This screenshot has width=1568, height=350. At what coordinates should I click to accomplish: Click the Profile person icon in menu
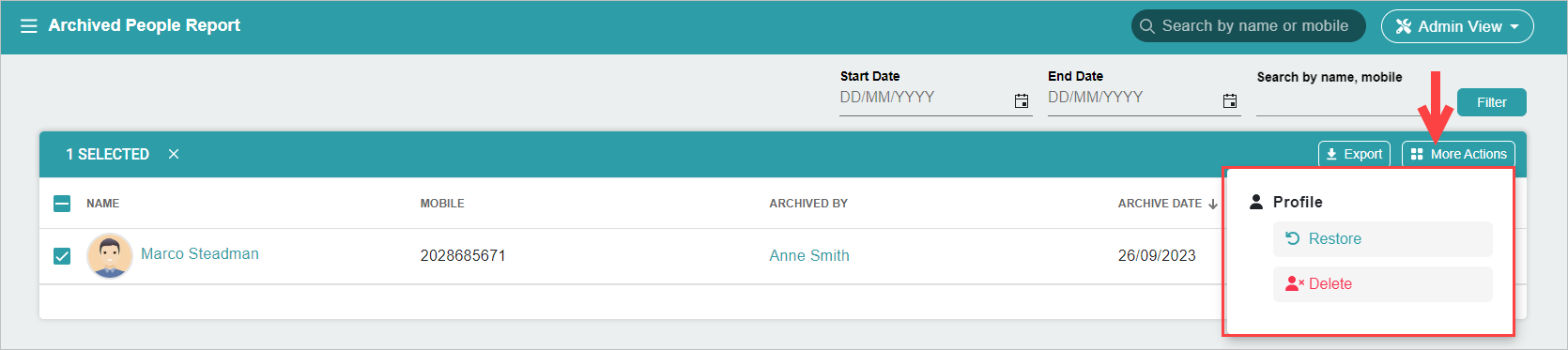[1256, 202]
